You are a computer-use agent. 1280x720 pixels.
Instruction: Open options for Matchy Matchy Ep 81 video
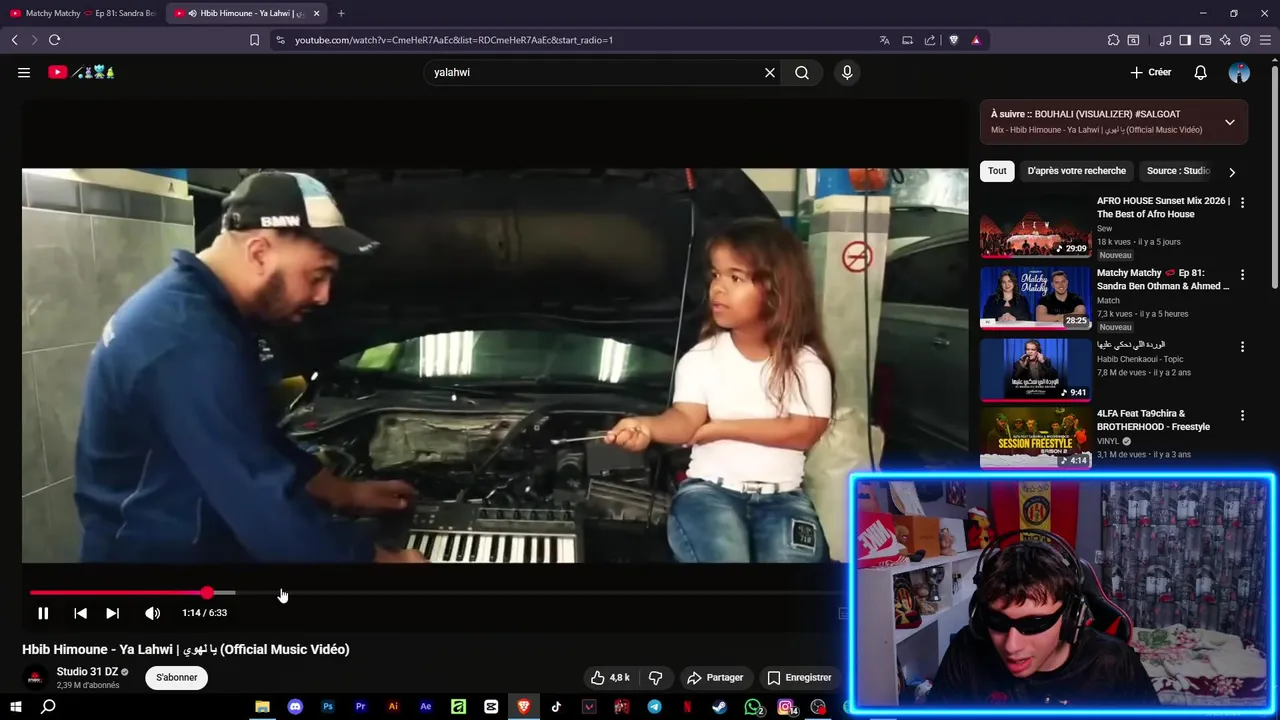[x=1242, y=274]
